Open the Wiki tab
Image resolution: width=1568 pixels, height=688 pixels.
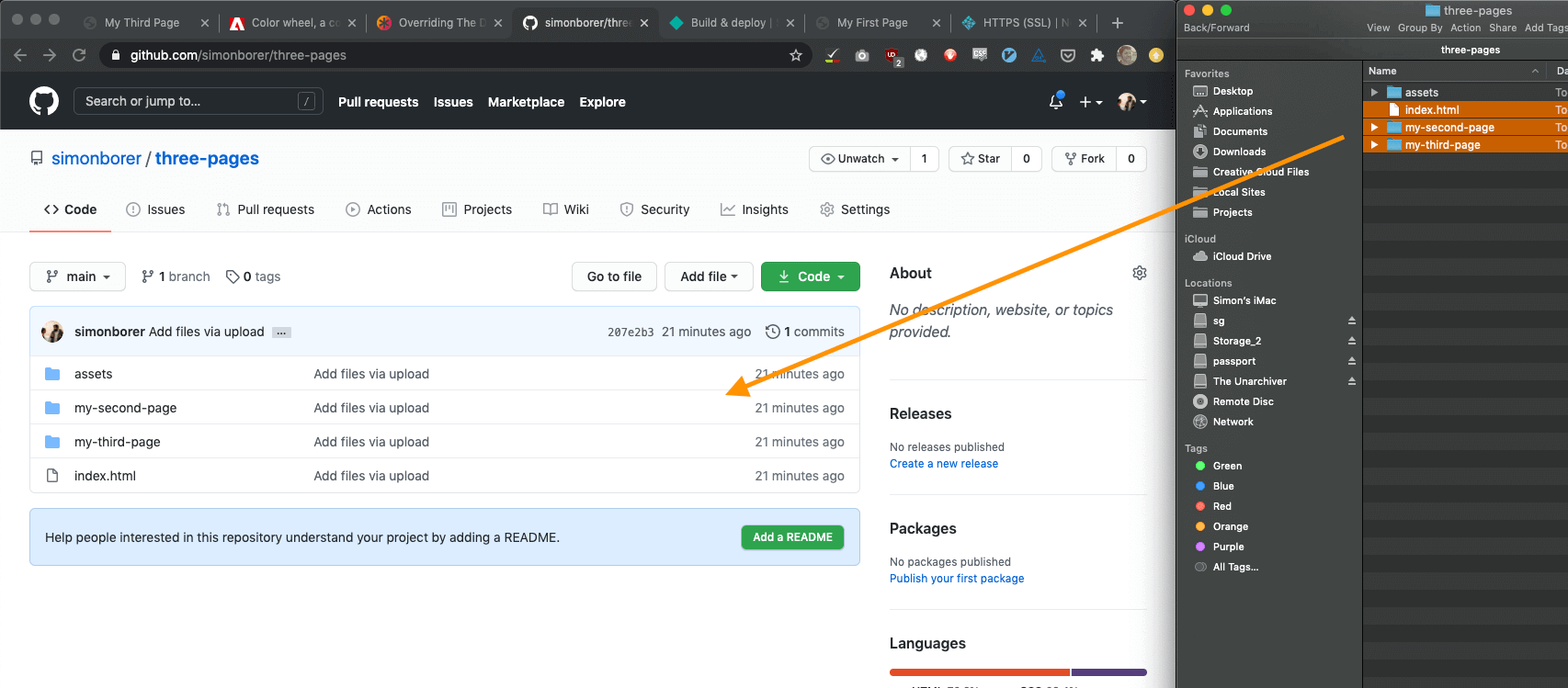click(x=566, y=209)
